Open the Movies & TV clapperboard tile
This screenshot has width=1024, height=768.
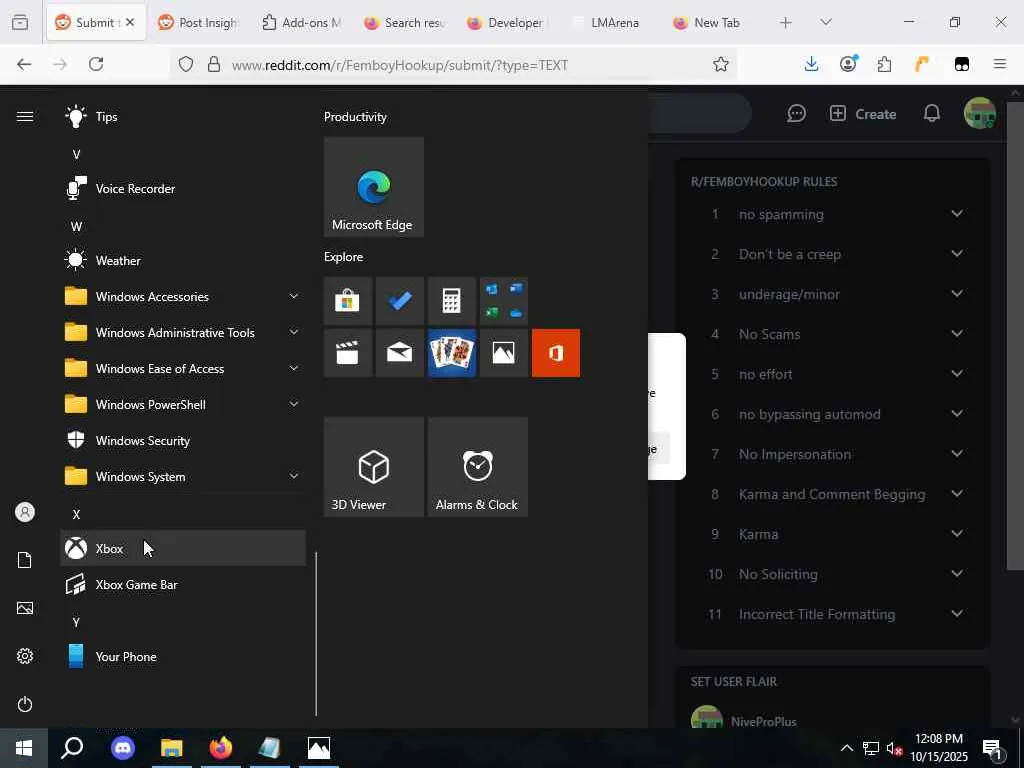(347, 353)
